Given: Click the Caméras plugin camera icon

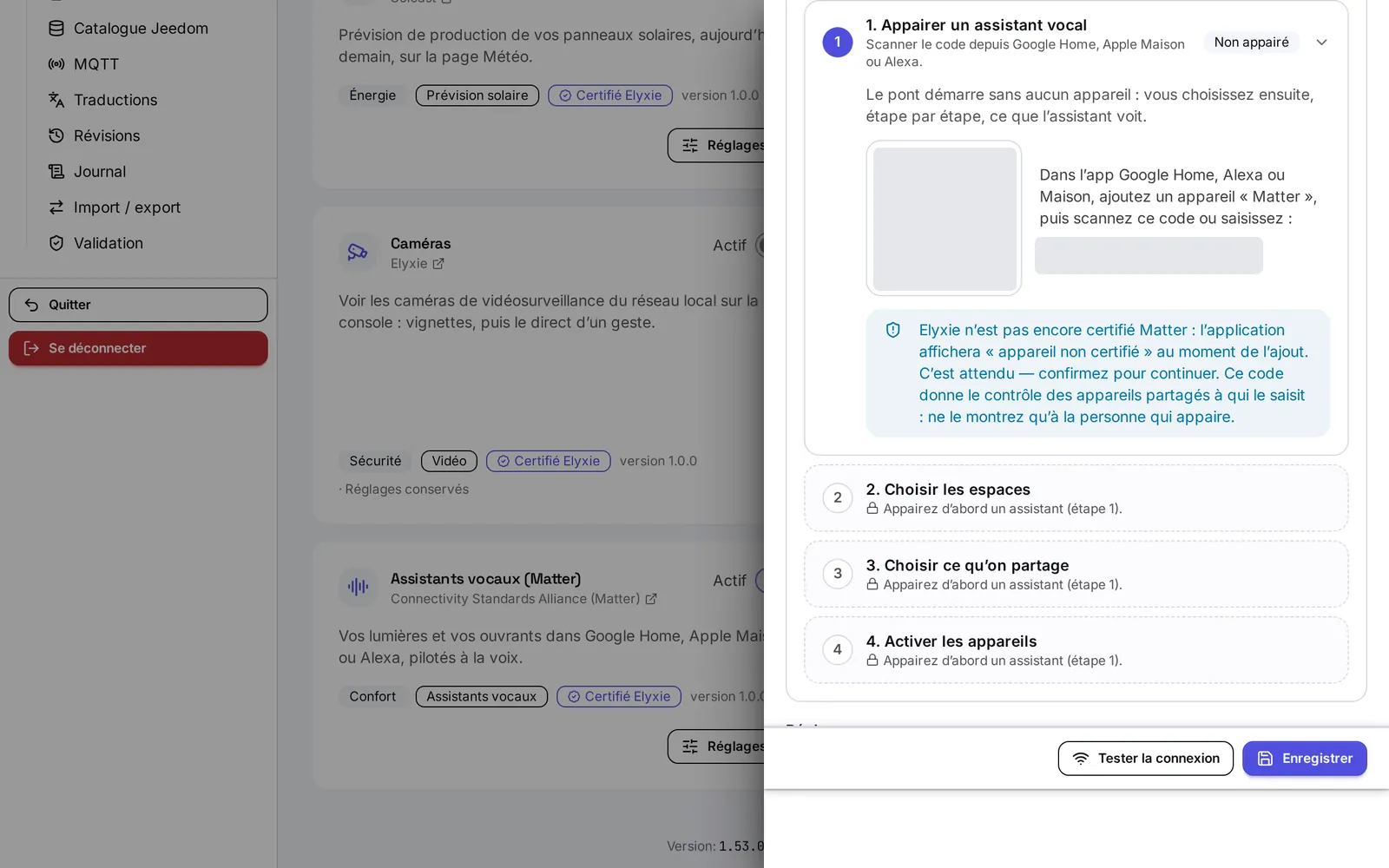Looking at the screenshot, I should pyautogui.click(x=358, y=253).
